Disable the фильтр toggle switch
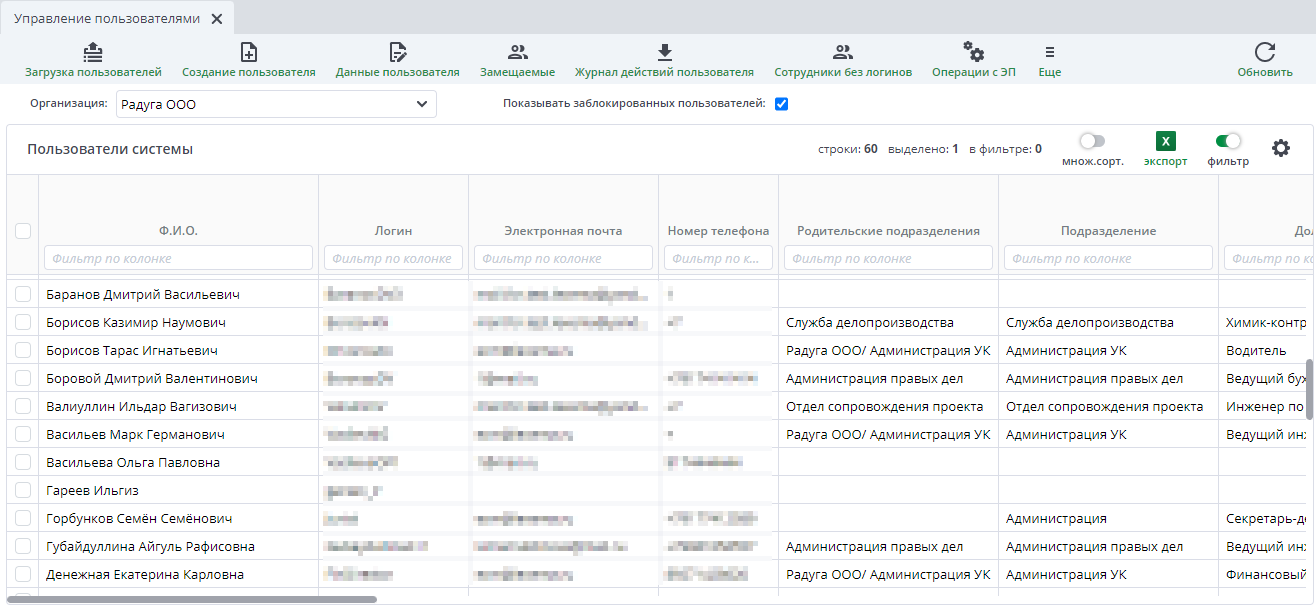 [x=1228, y=142]
